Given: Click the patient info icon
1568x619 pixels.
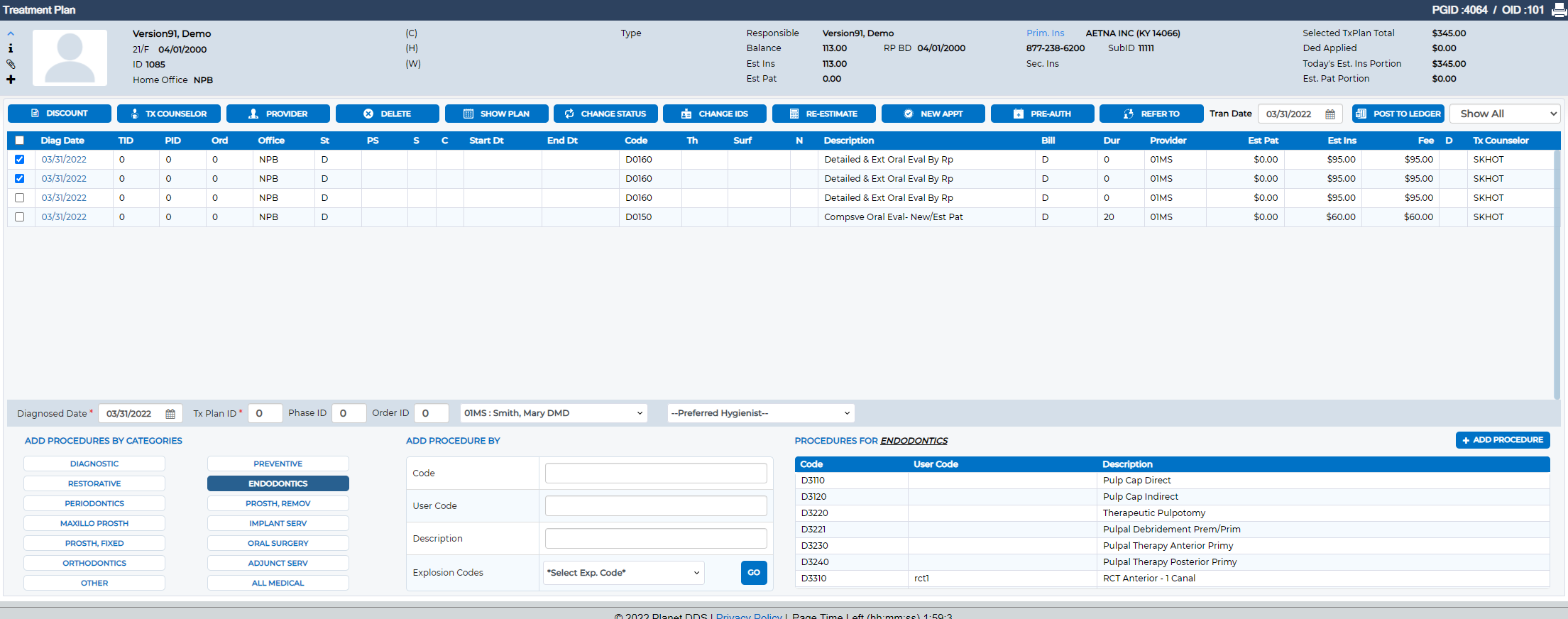Looking at the screenshot, I should pos(11,48).
